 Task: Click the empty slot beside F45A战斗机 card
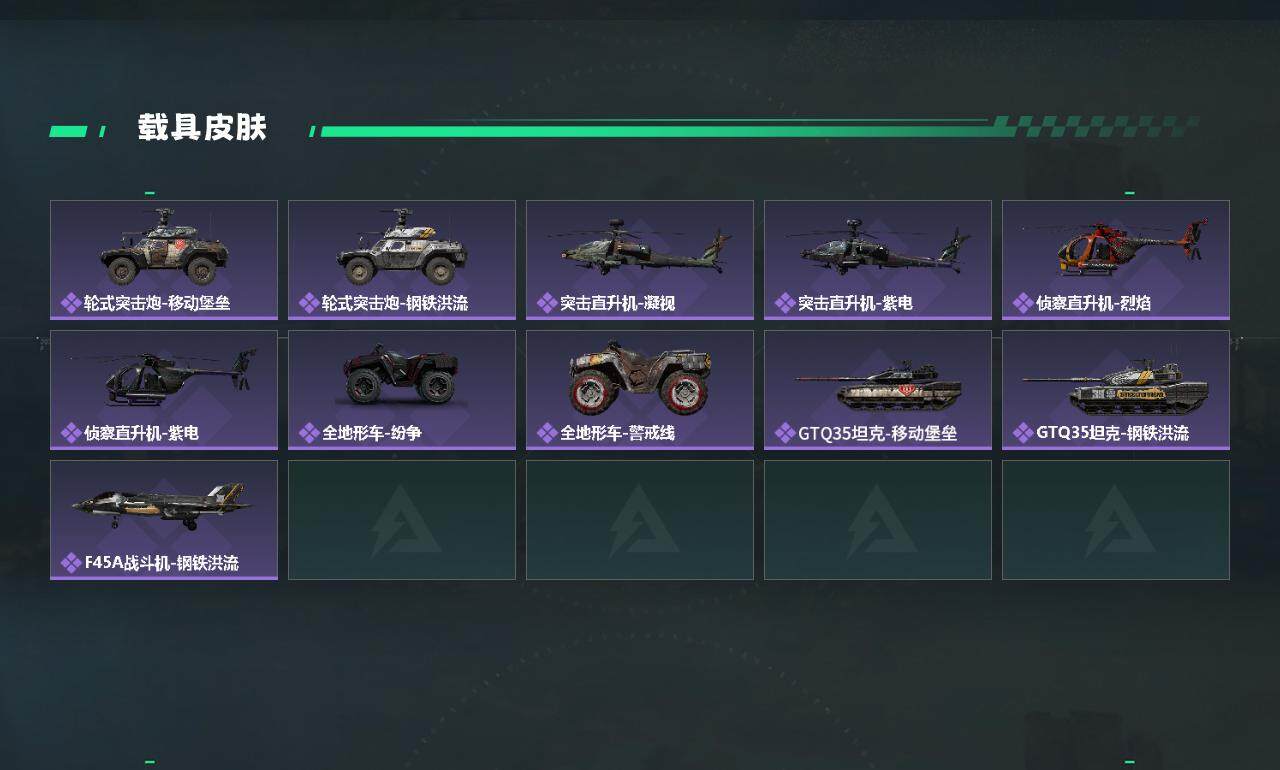click(x=402, y=520)
